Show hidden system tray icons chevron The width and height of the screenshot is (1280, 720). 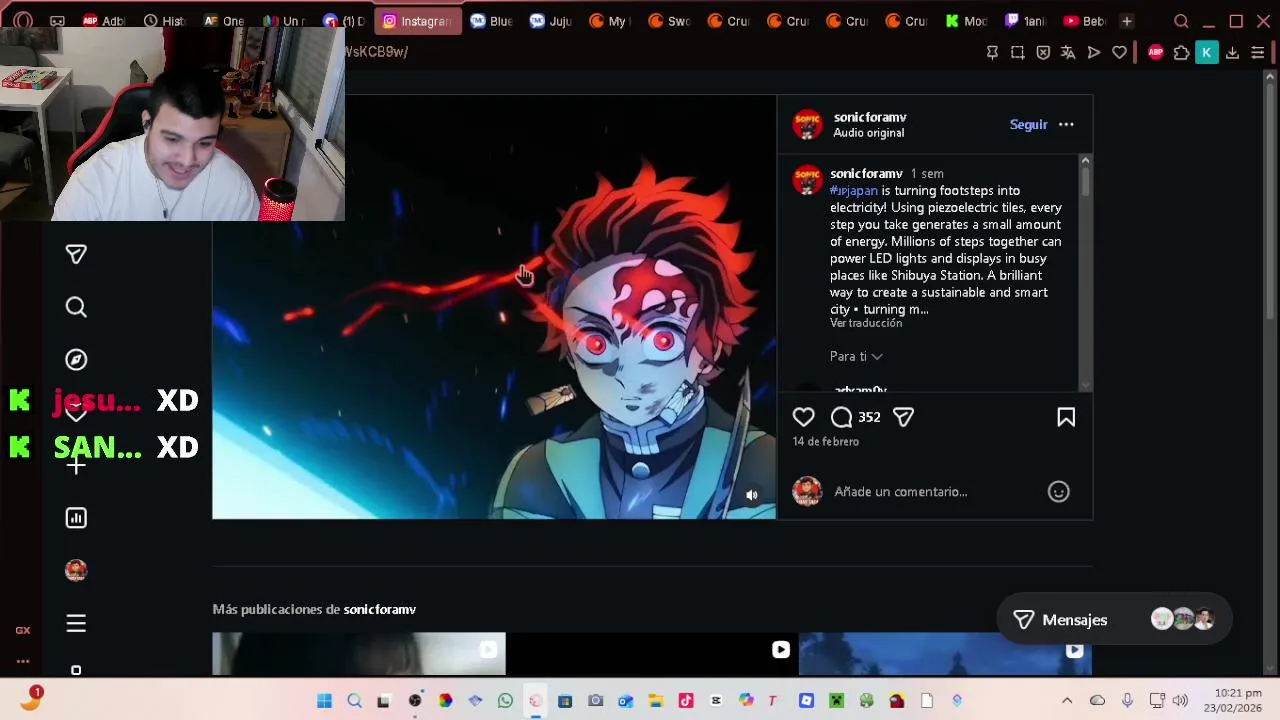pos(1067,701)
